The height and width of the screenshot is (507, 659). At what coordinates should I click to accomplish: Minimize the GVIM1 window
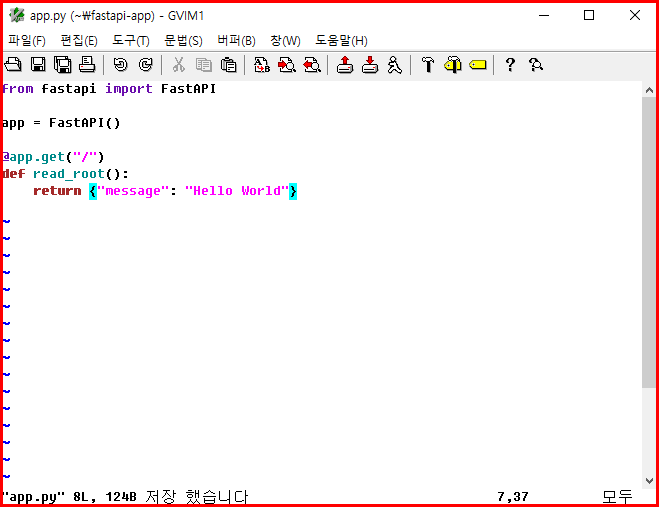point(544,16)
